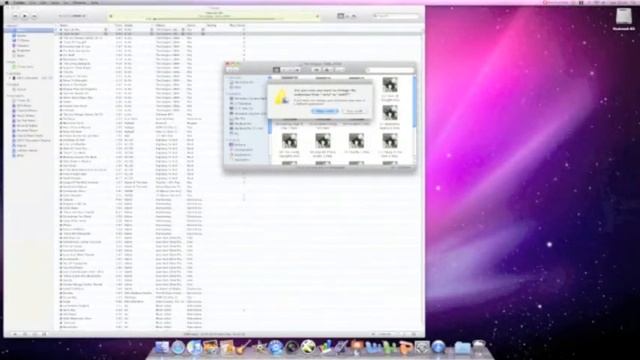Switch iTunes to list view
The height and width of the screenshot is (360, 640).
(x=340, y=16)
